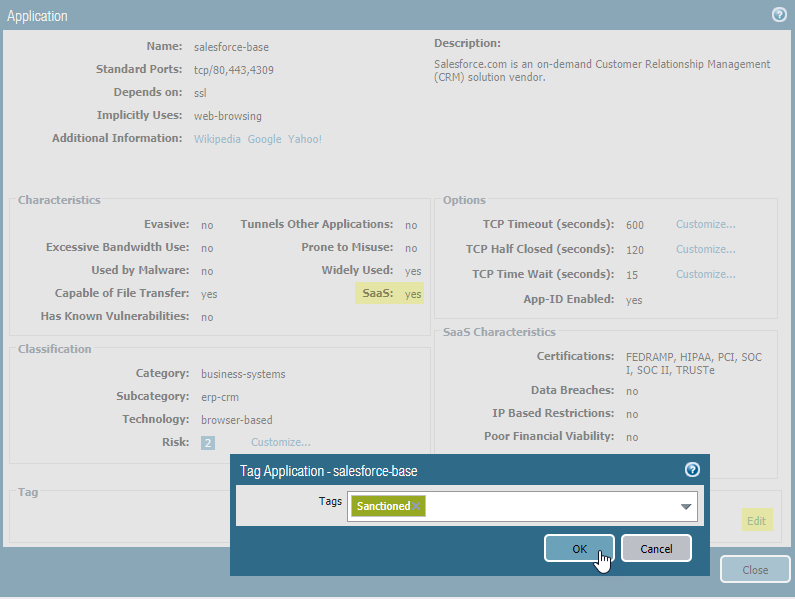Remove the Sanctioned tag with X
This screenshot has height=599, width=795.
[x=416, y=506]
